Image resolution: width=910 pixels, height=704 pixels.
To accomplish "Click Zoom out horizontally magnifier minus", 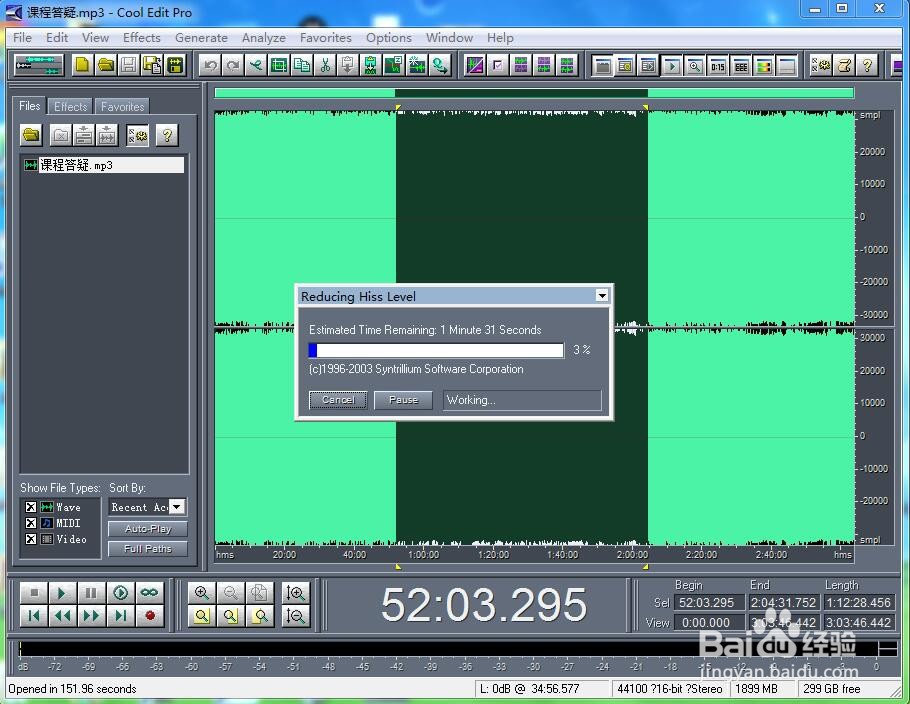I will [230, 593].
